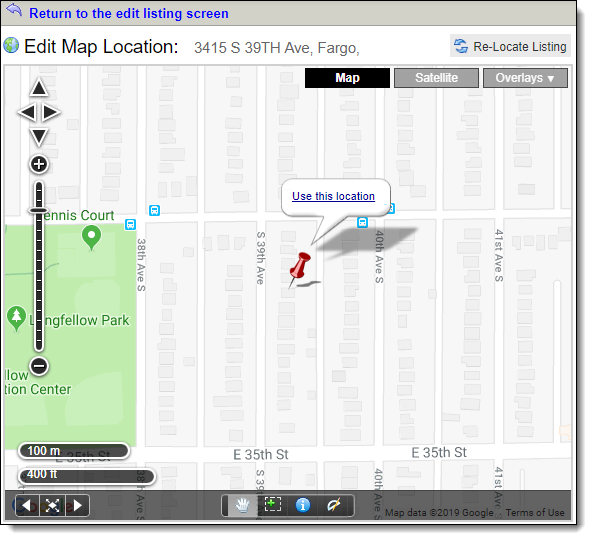
Task: Return to the edit listing screen
Action: coord(129,14)
